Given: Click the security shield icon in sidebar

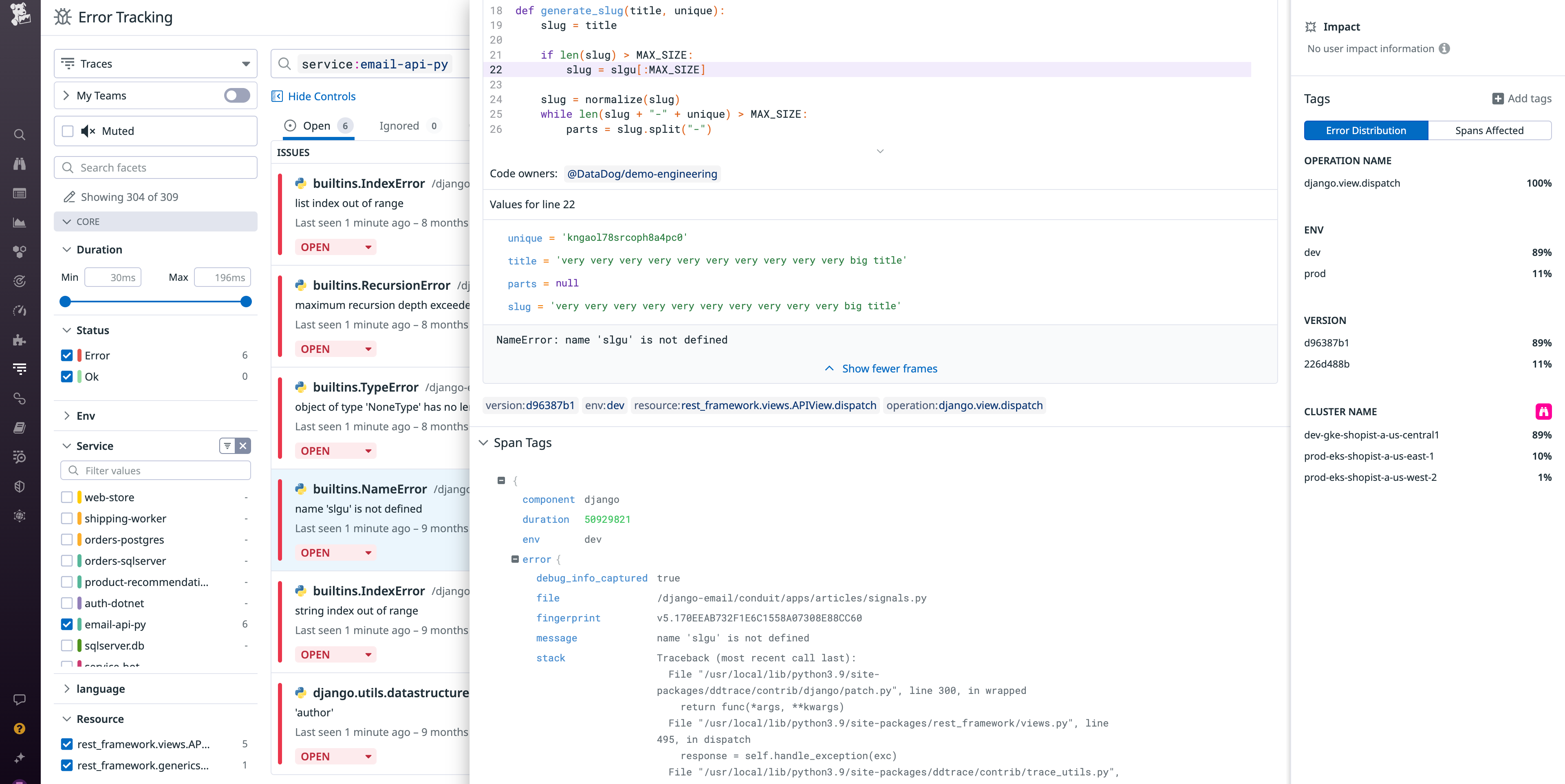Looking at the screenshot, I should click(20, 486).
